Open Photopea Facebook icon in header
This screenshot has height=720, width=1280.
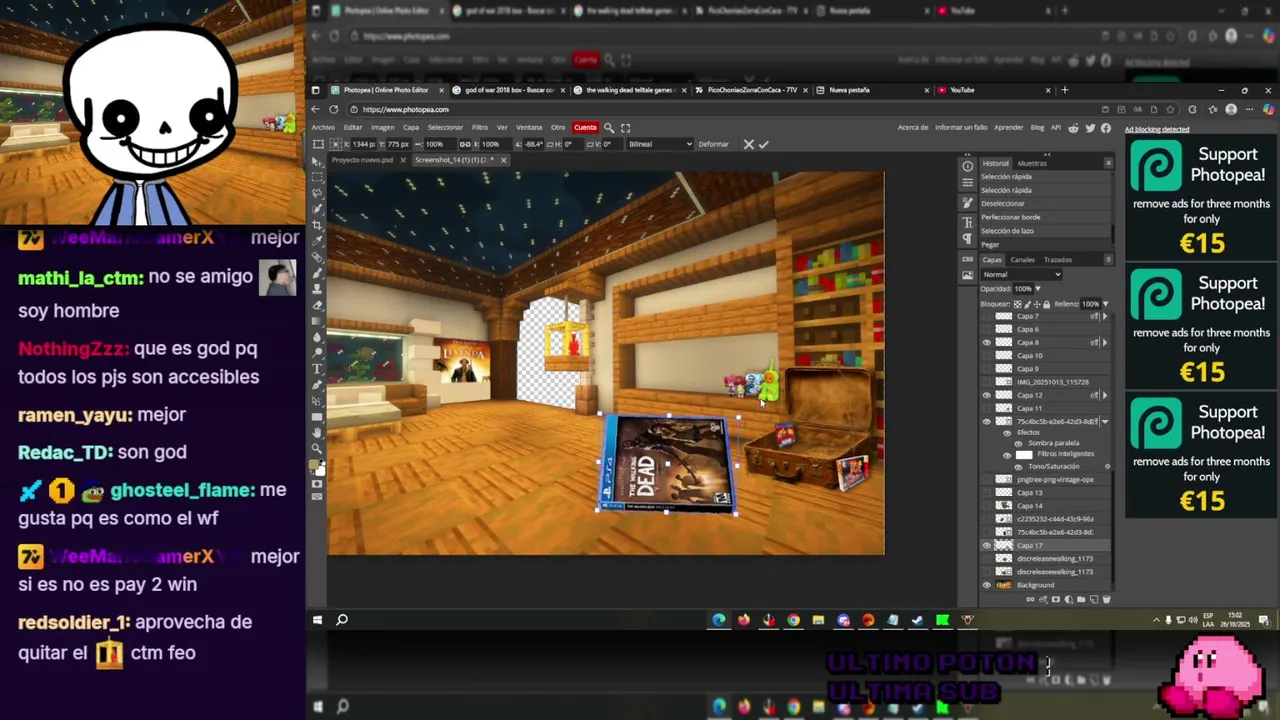coord(1106,127)
